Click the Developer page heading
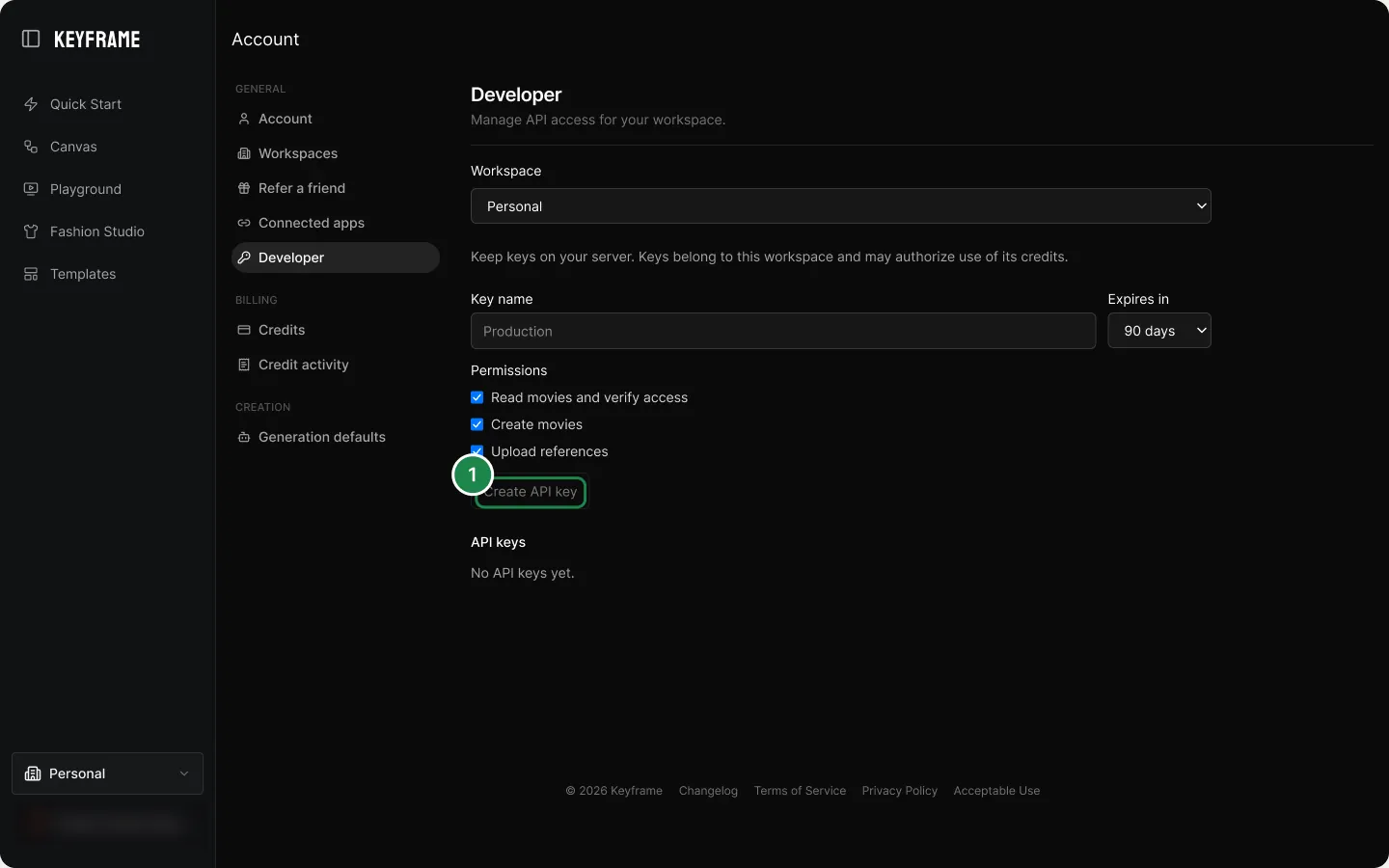The image size is (1389, 868). click(x=516, y=95)
